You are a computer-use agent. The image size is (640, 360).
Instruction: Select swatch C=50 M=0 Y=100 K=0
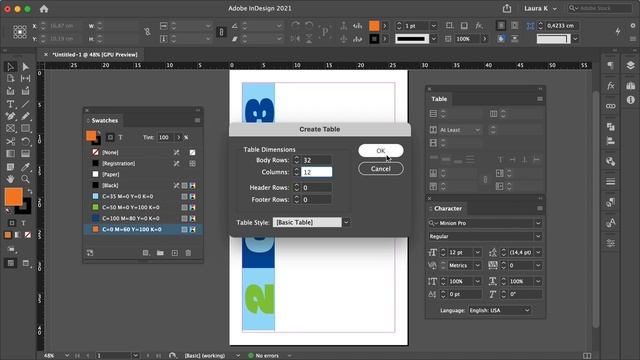point(143,207)
